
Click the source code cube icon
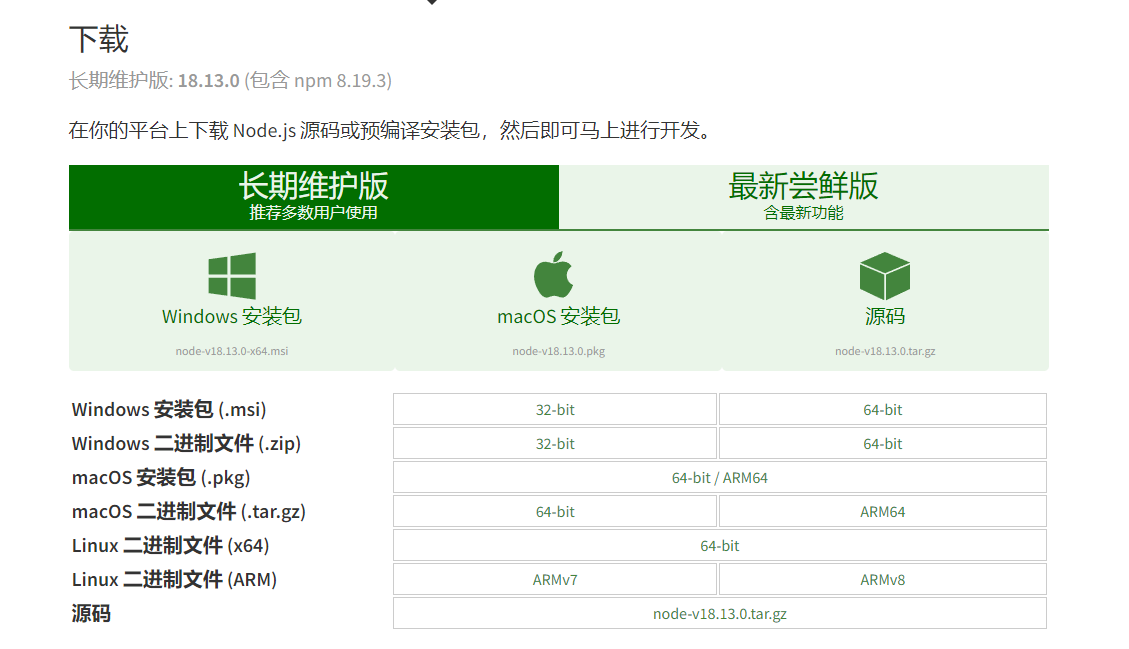coord(884,276)
